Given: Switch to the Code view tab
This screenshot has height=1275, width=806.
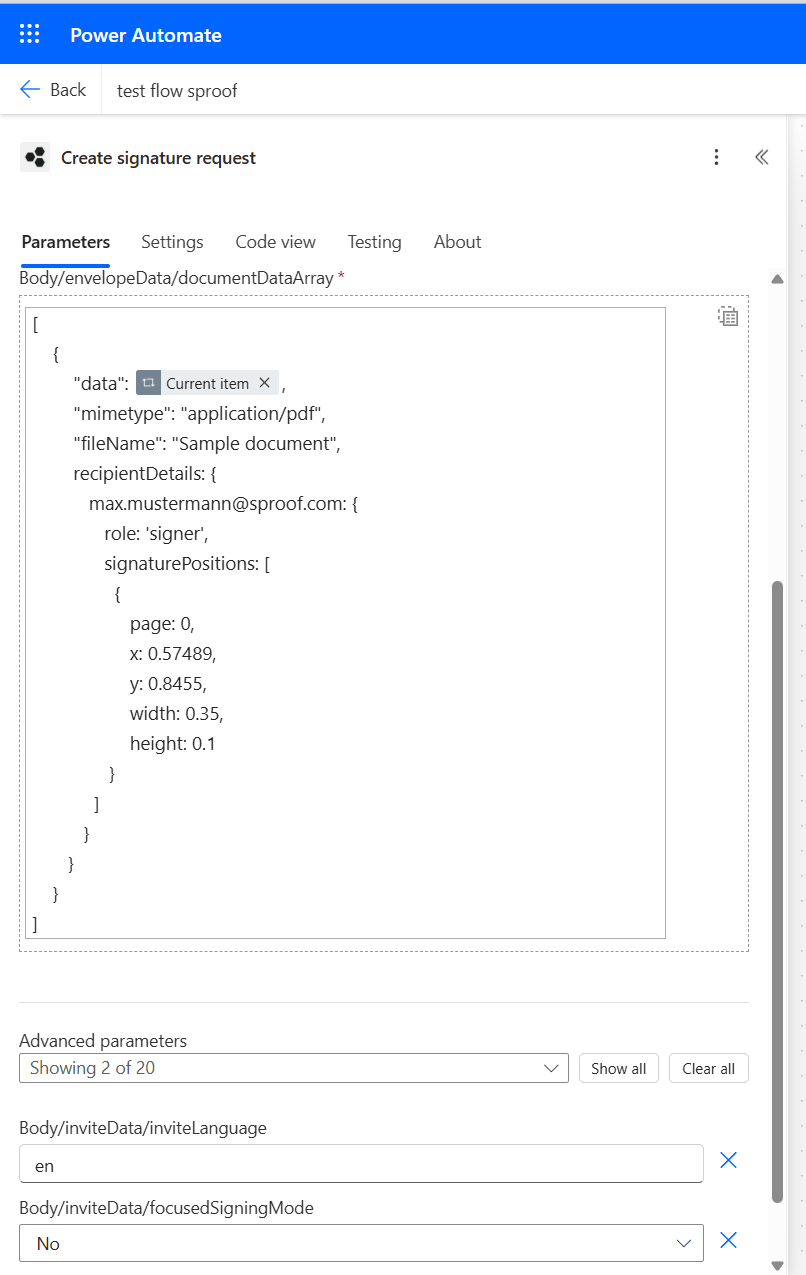Looking at the screenshot, I should point(275,242).
